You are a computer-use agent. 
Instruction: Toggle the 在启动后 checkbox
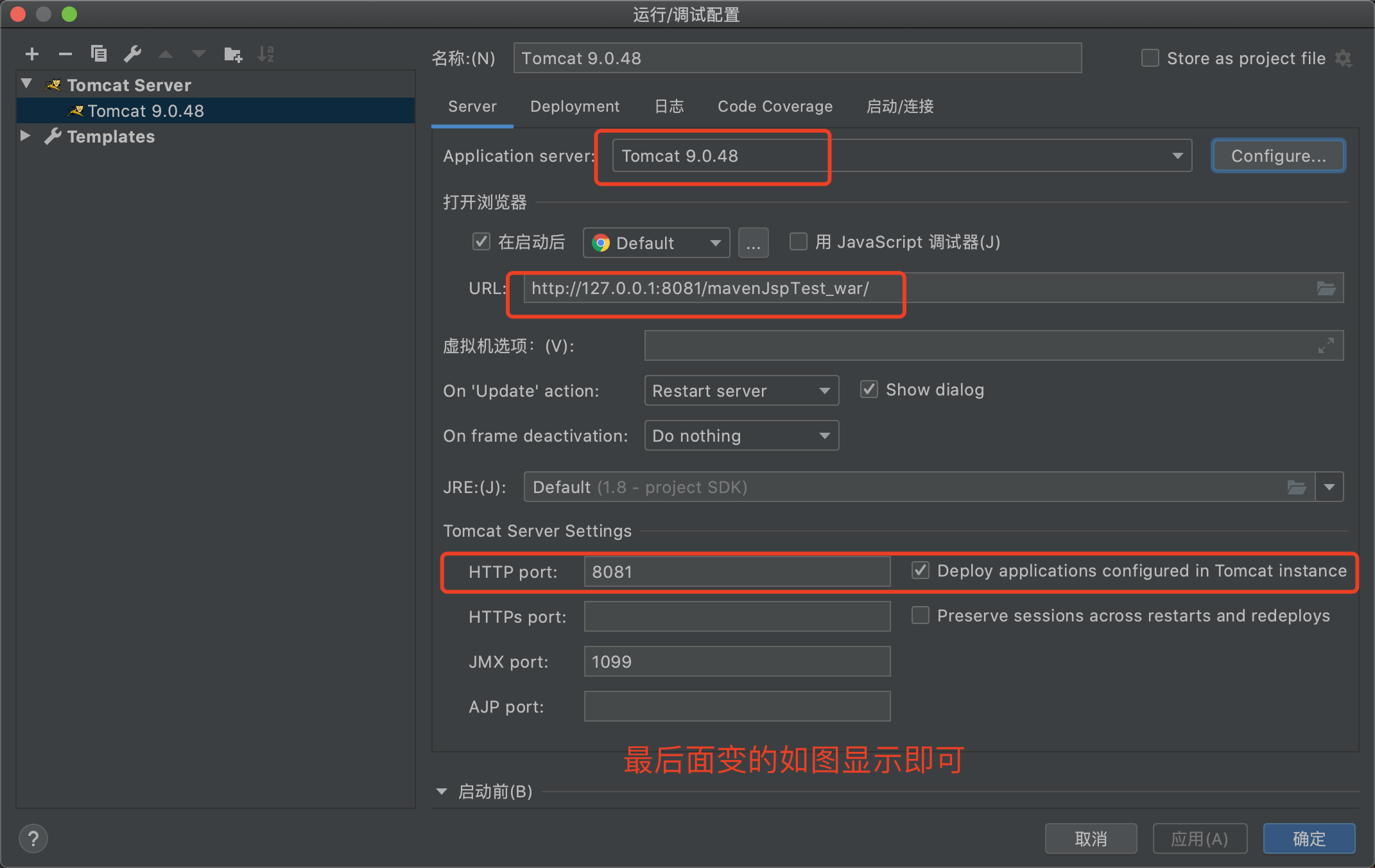click(481, 242)
